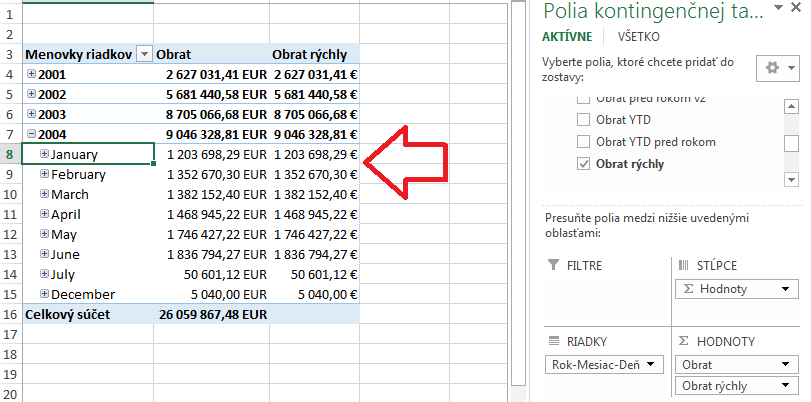The image size is (811, 402).
Task: Close the pivot table fields pane
Action: [796, 10]
